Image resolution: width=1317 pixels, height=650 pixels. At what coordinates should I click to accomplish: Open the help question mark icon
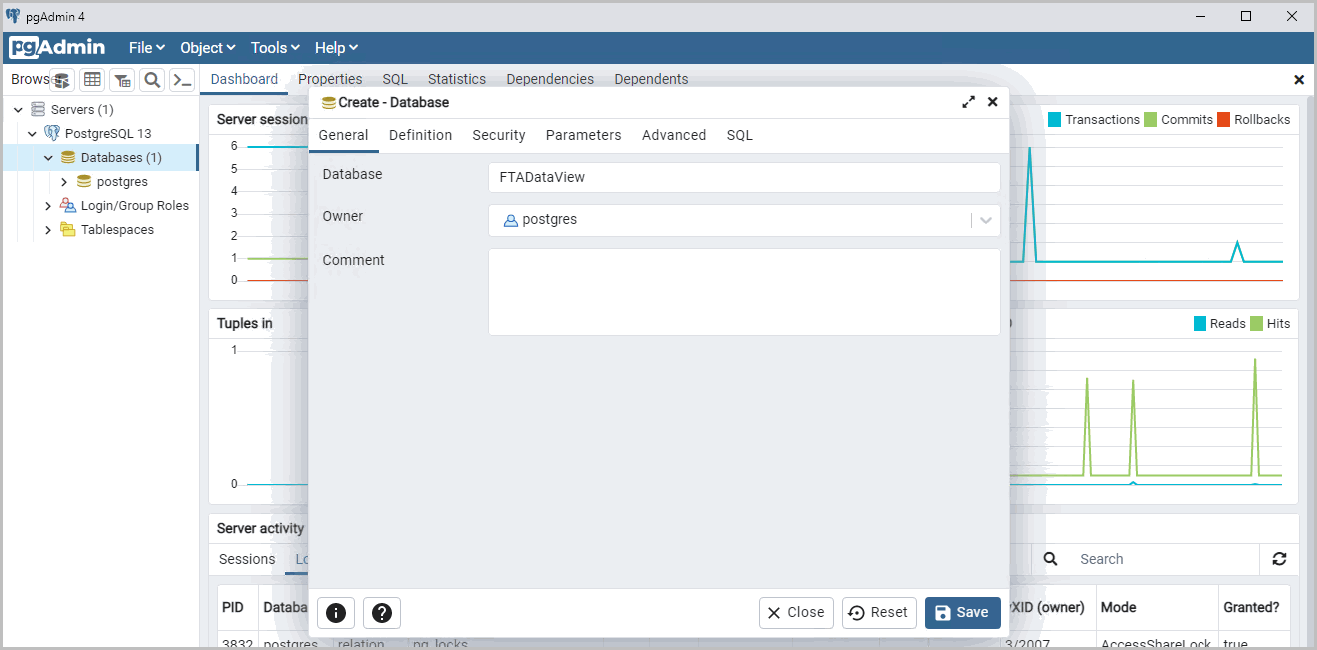coord(382,613)
